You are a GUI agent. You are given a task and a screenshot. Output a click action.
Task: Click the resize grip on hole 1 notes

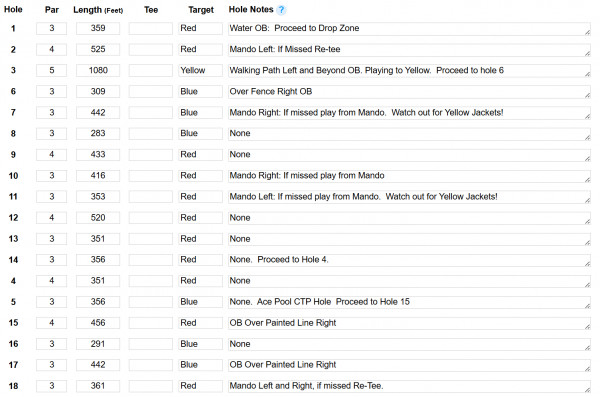(587, 33)
